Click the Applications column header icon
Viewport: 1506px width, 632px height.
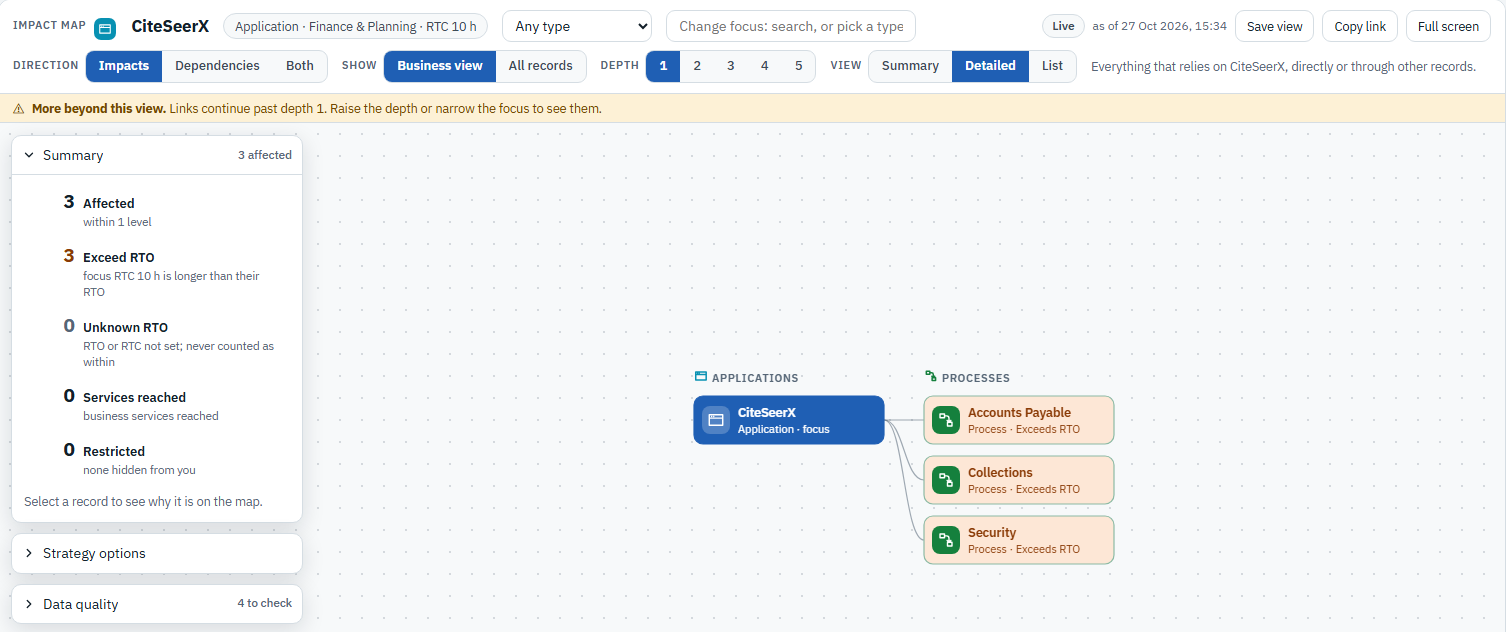(x=701, y=377)
